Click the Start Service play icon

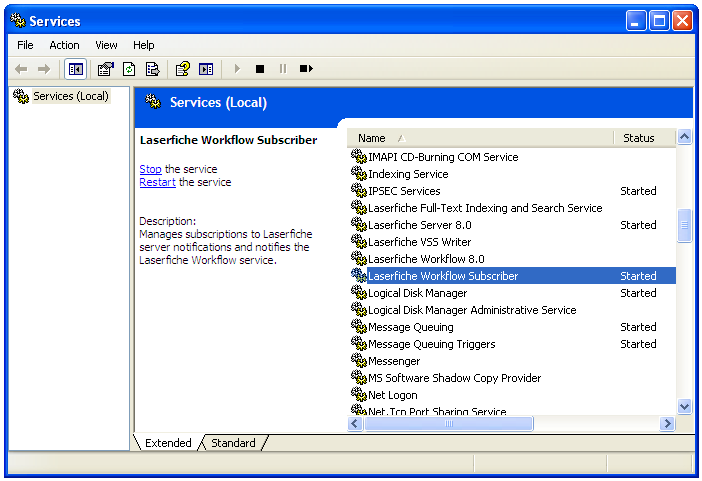(x=237, y=69)
